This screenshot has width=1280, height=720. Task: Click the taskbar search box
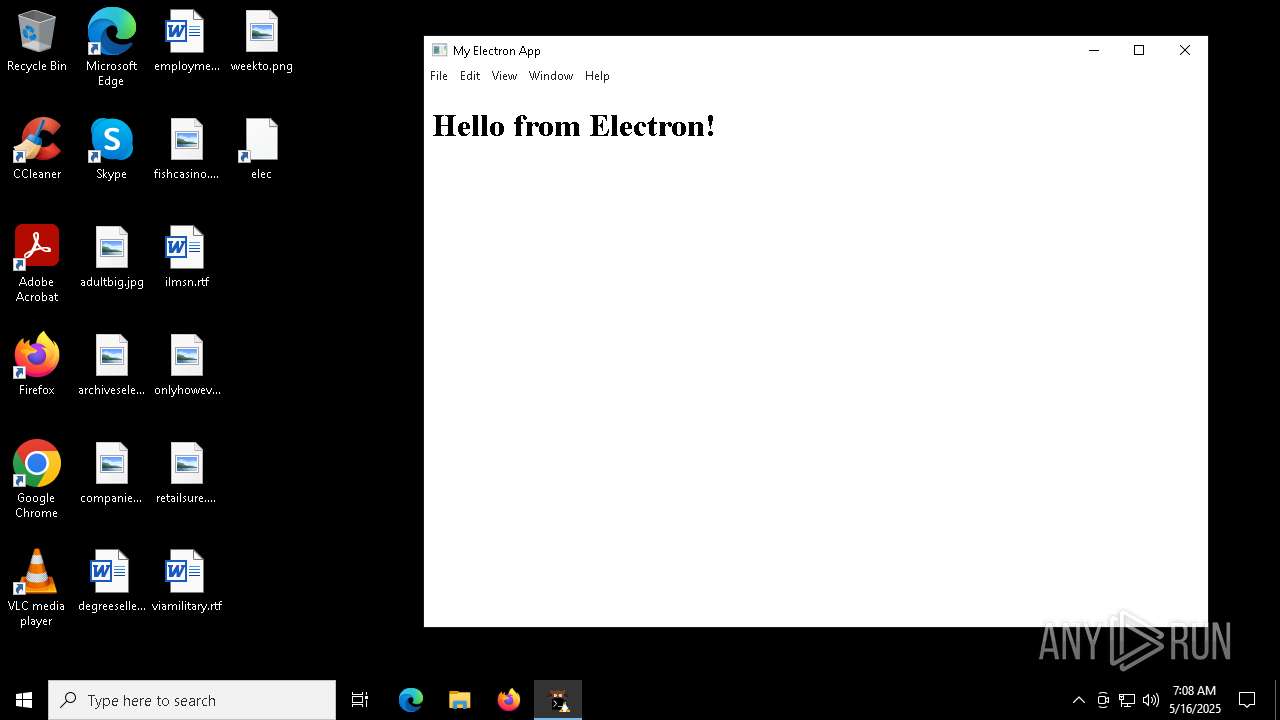[x=192, y=700]
